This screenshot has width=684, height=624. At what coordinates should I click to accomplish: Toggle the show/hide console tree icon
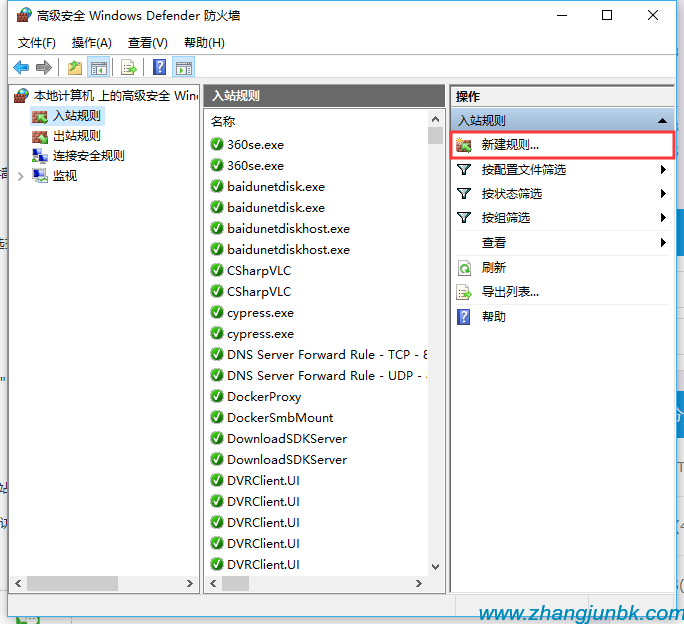tap(99, 68)
